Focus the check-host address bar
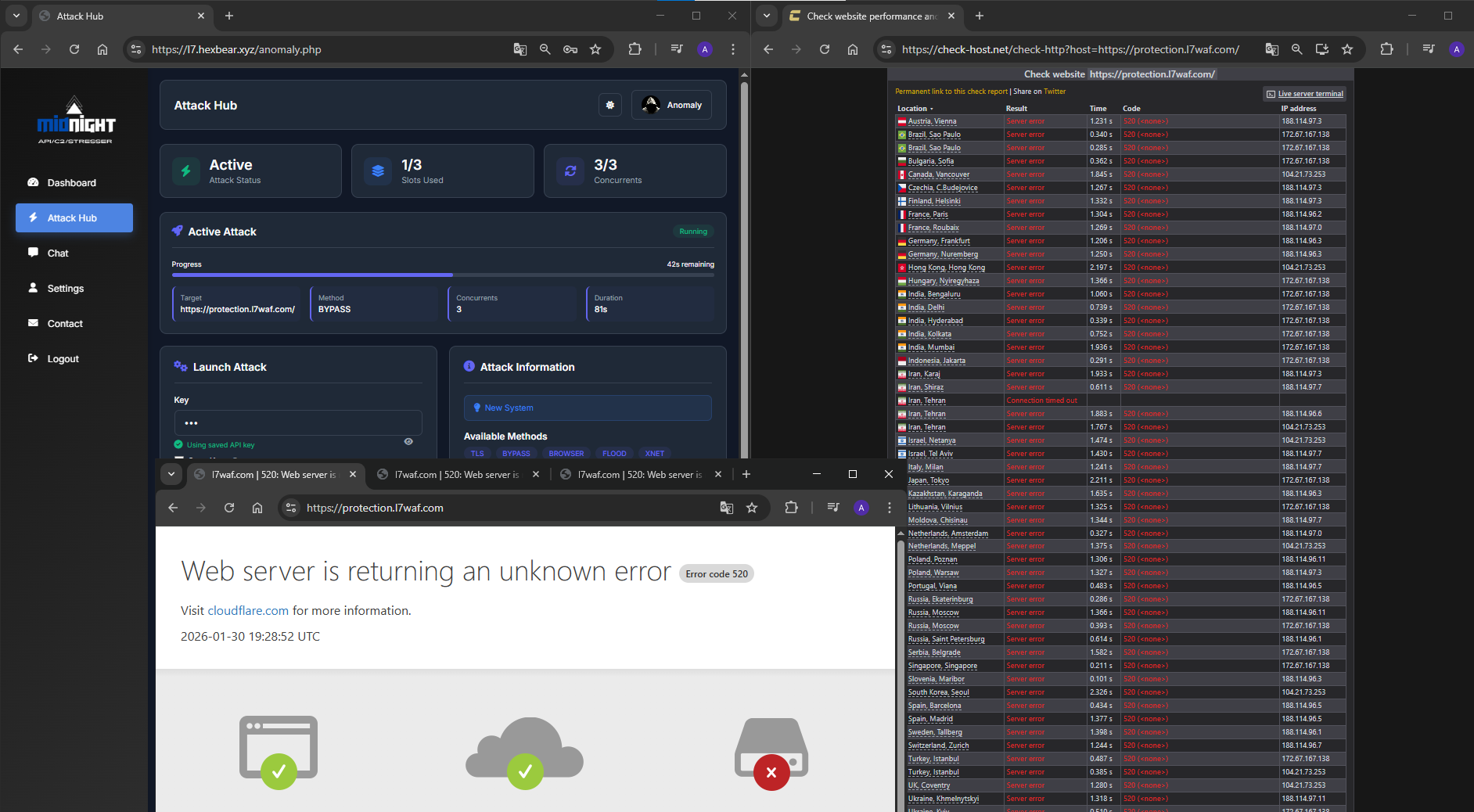This screenshot has height=812, width=1474. [x=1070, y=49]
